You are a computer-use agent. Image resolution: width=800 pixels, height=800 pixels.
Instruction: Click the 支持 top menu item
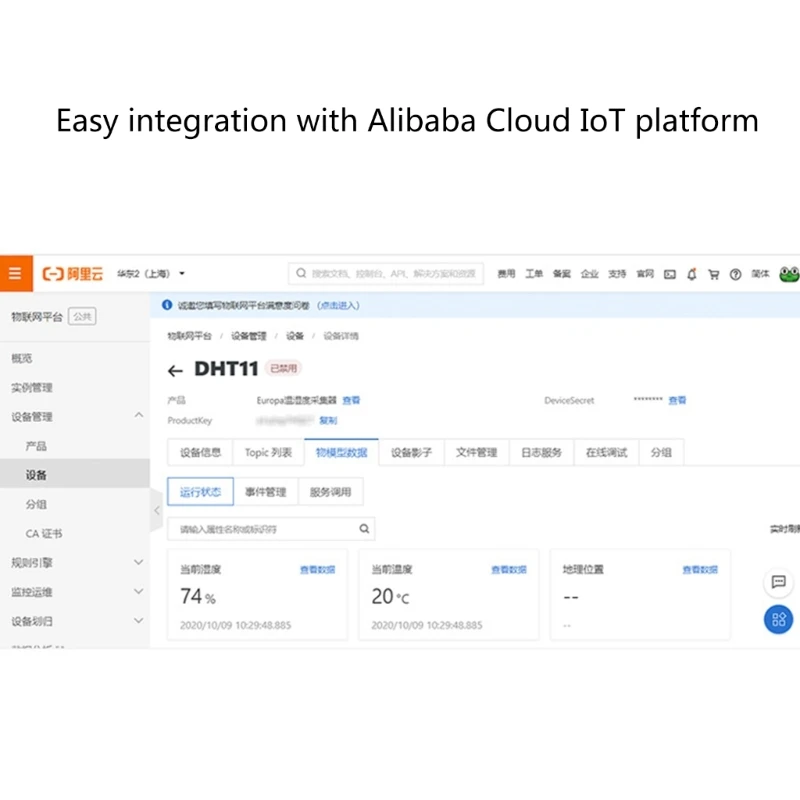pos(617,274)
